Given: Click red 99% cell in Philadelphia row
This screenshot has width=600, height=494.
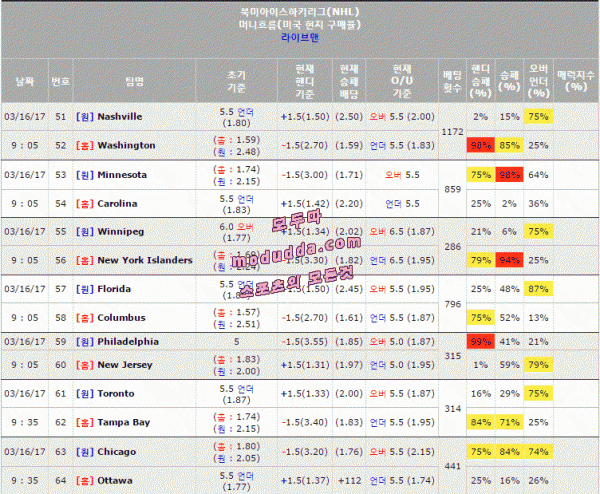Looking at the screenshot, I should pos(481,342).
